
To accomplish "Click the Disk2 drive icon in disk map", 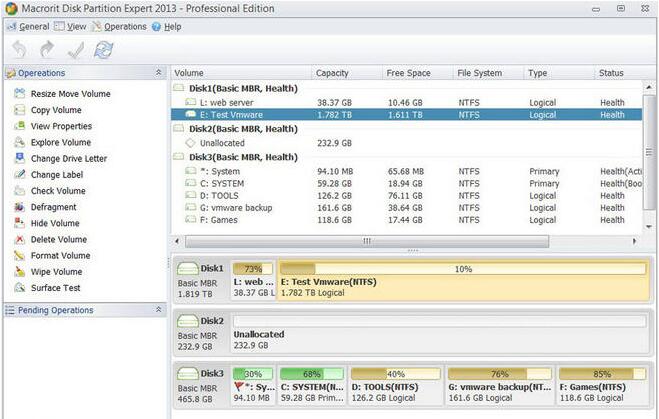I will click(x=187, y=321).
